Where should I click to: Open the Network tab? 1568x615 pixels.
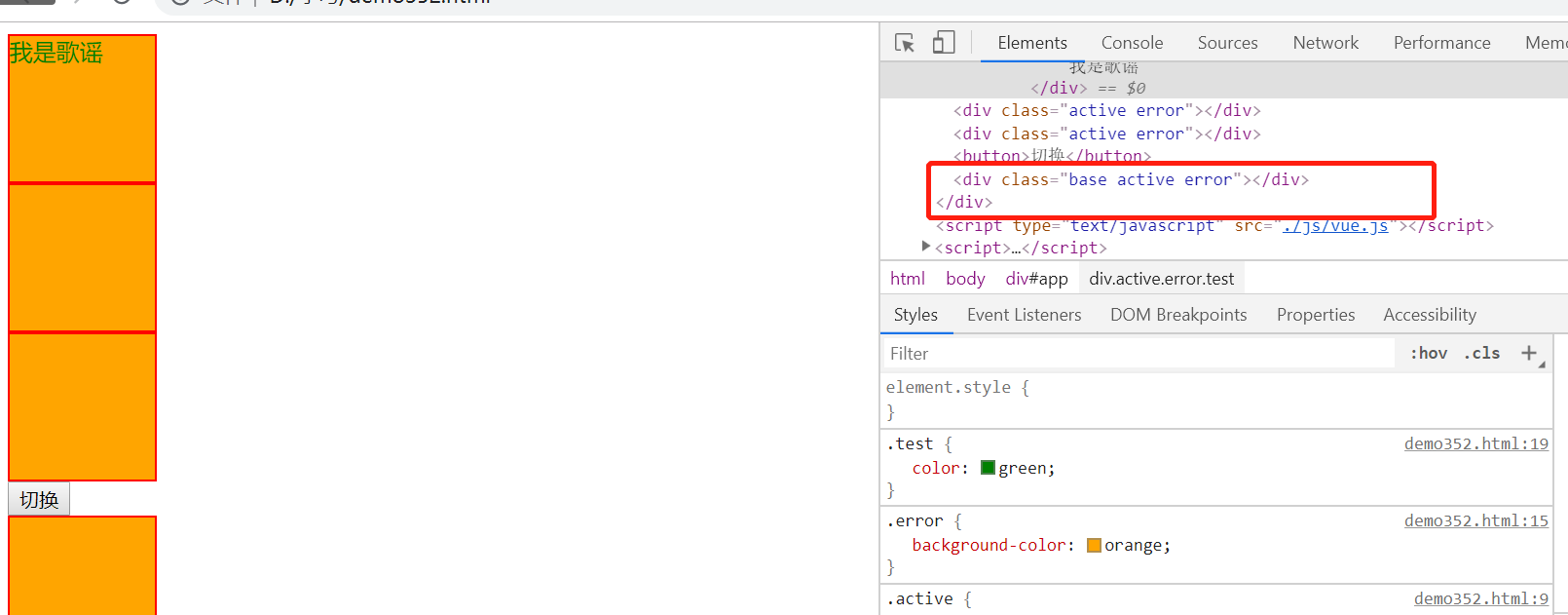pyautogui.click(x=1325, y=43)
